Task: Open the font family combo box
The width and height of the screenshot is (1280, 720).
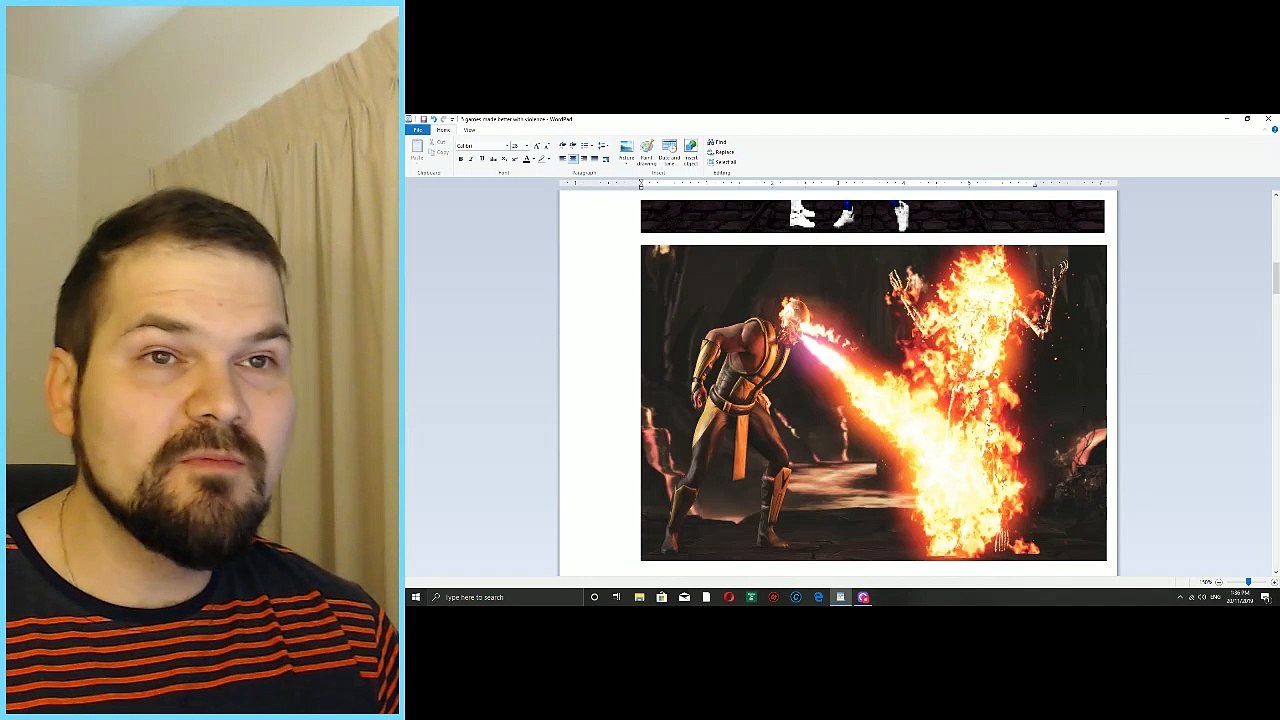Action: pyautogui.click(x=482, y=146)
